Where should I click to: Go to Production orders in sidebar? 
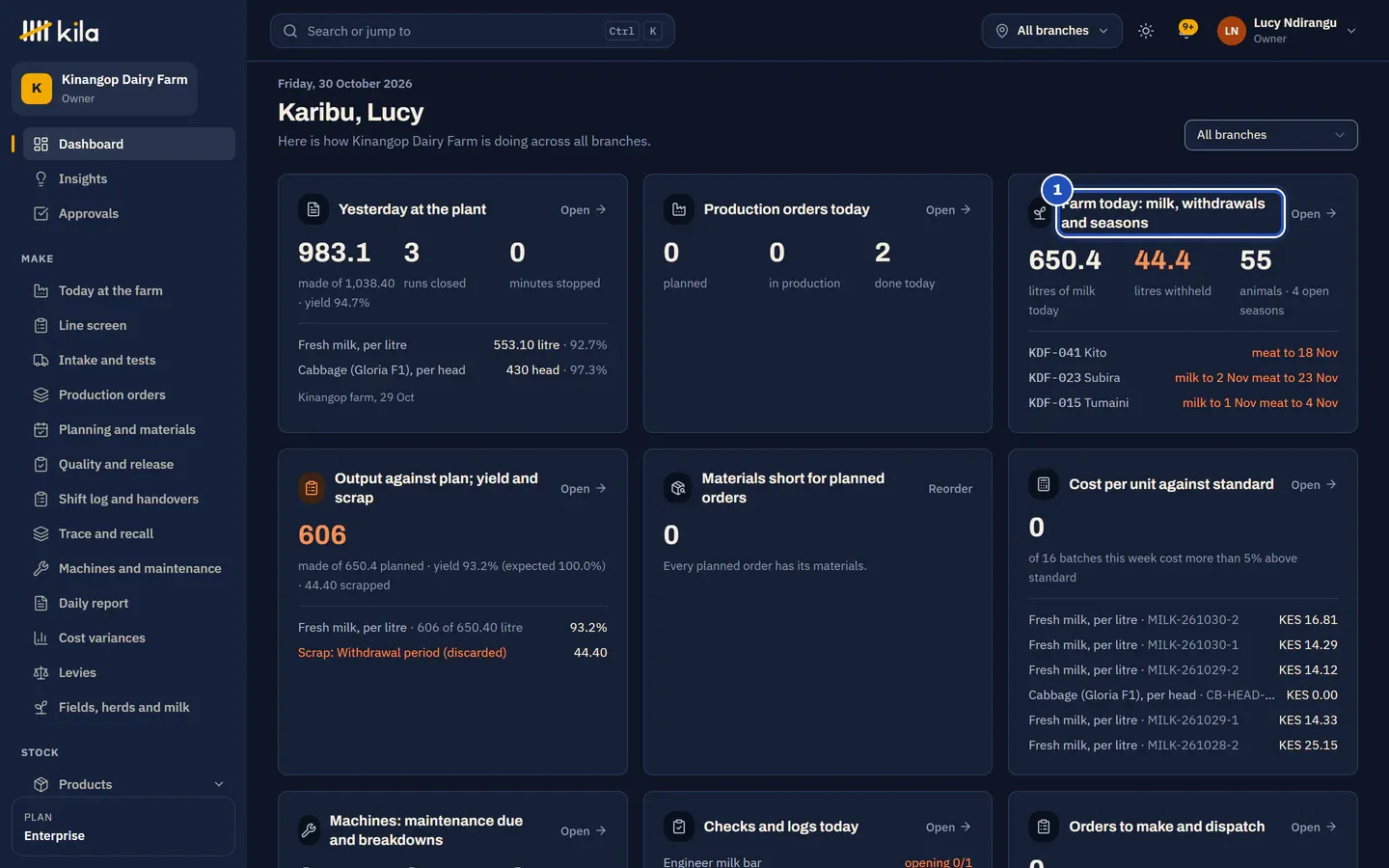129,394
